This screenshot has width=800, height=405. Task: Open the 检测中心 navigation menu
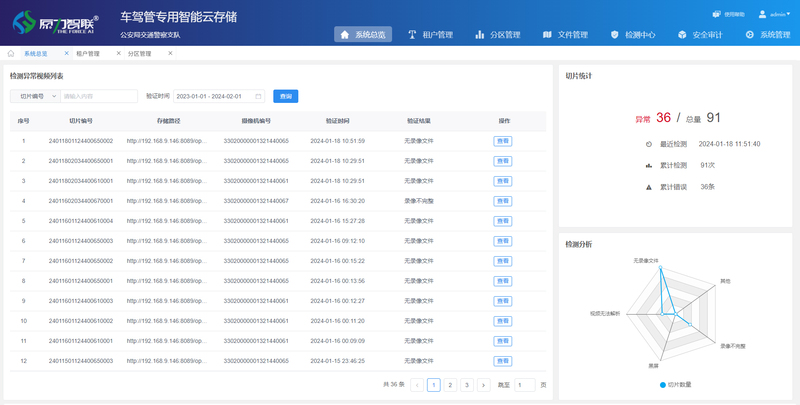point(633,35)
